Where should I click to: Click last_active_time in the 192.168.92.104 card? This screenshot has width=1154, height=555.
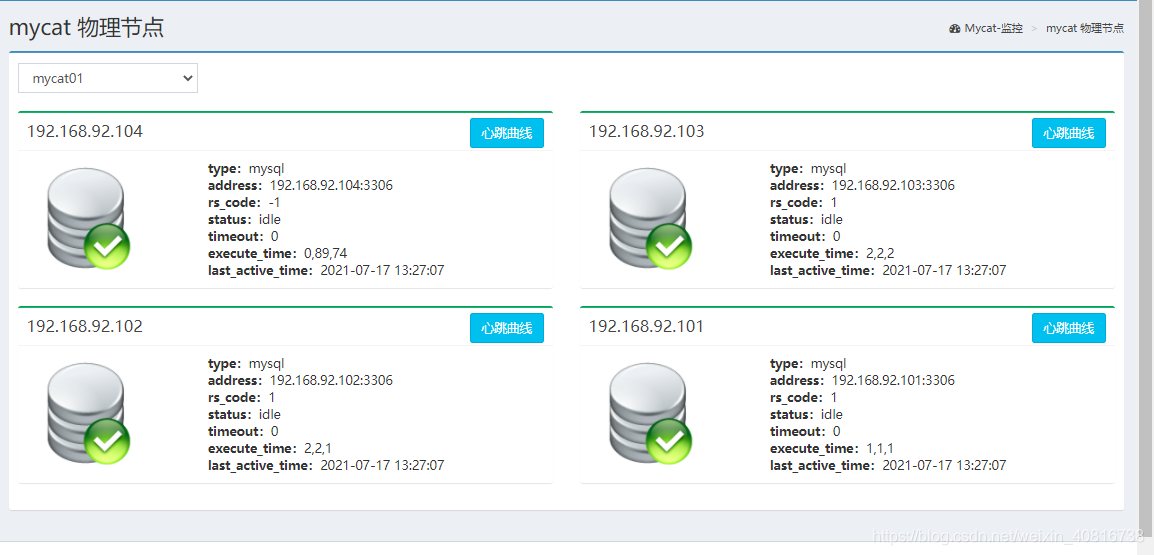pos(326,271)
